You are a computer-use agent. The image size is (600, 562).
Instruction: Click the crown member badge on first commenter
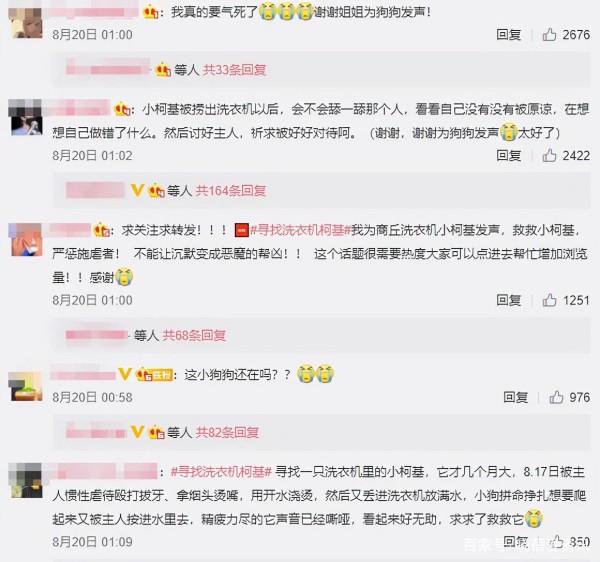150,13
